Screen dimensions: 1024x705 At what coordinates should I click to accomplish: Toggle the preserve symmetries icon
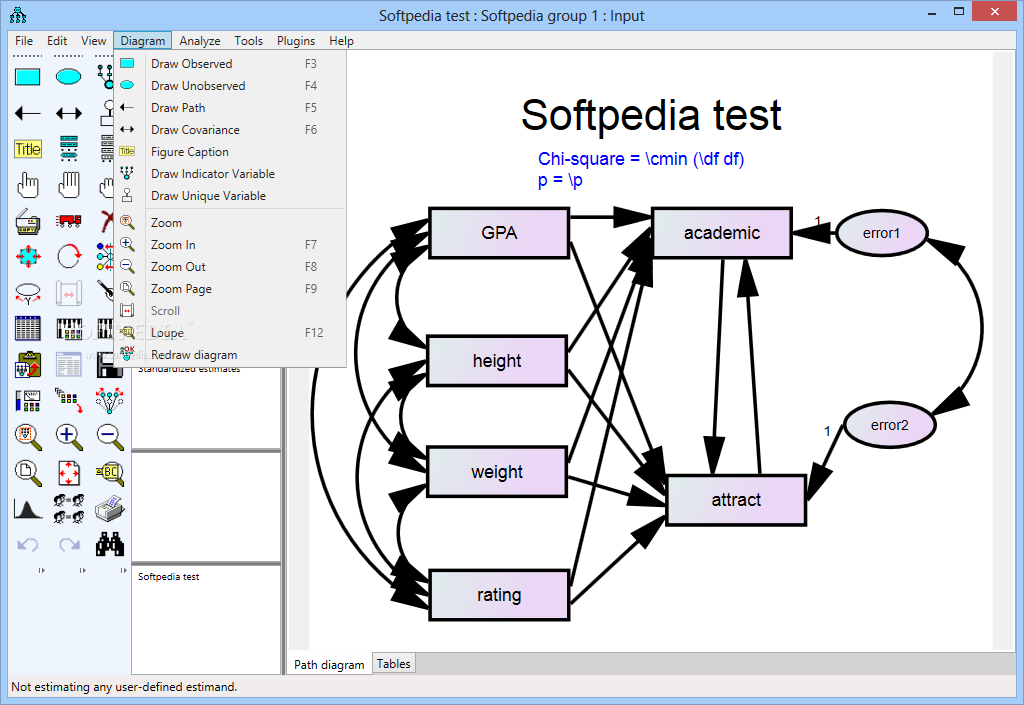pos(109,401)
